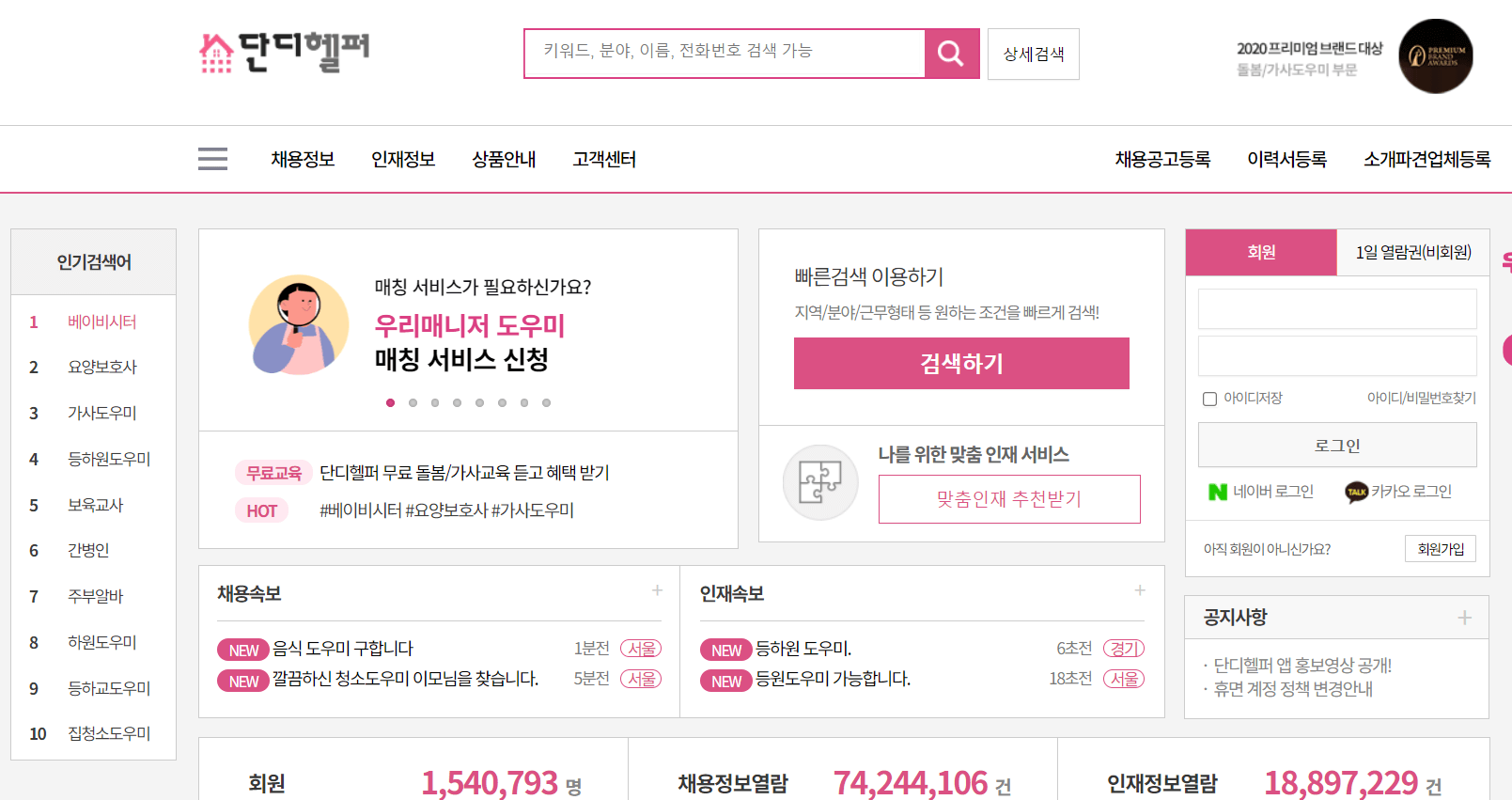Viewport: 1512px width, 800px height.
Task: Click the manager character illustration
Action: [x=298, y=325]
